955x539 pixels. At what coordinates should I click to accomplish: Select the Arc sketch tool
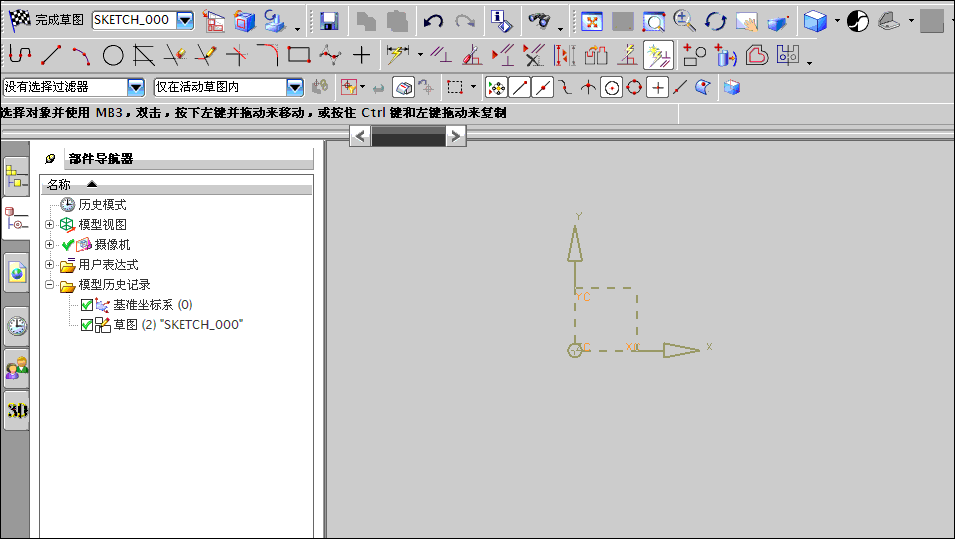pyautogui.click(x=82, y=55)
